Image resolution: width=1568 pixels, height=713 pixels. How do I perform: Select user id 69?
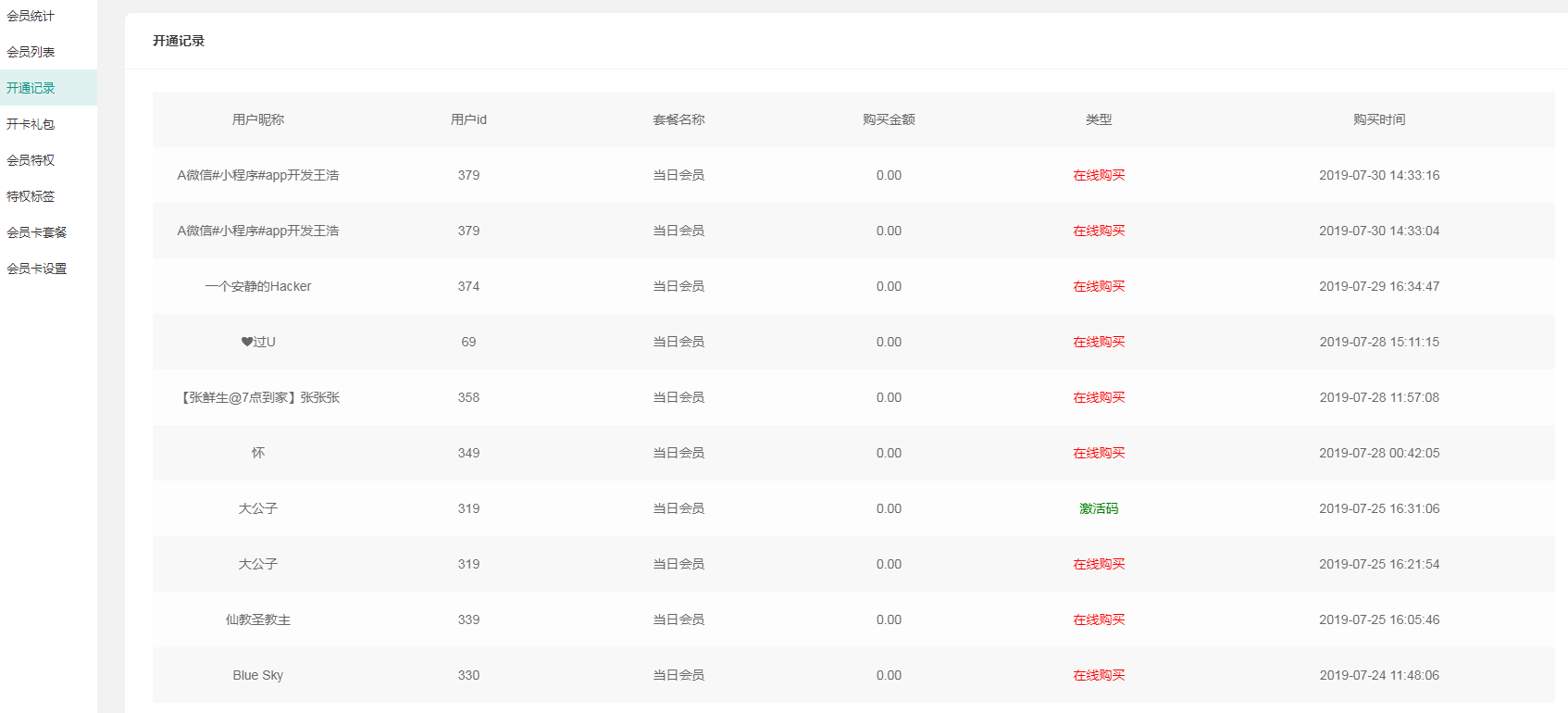pyautogui.click(x=468, y=342)
